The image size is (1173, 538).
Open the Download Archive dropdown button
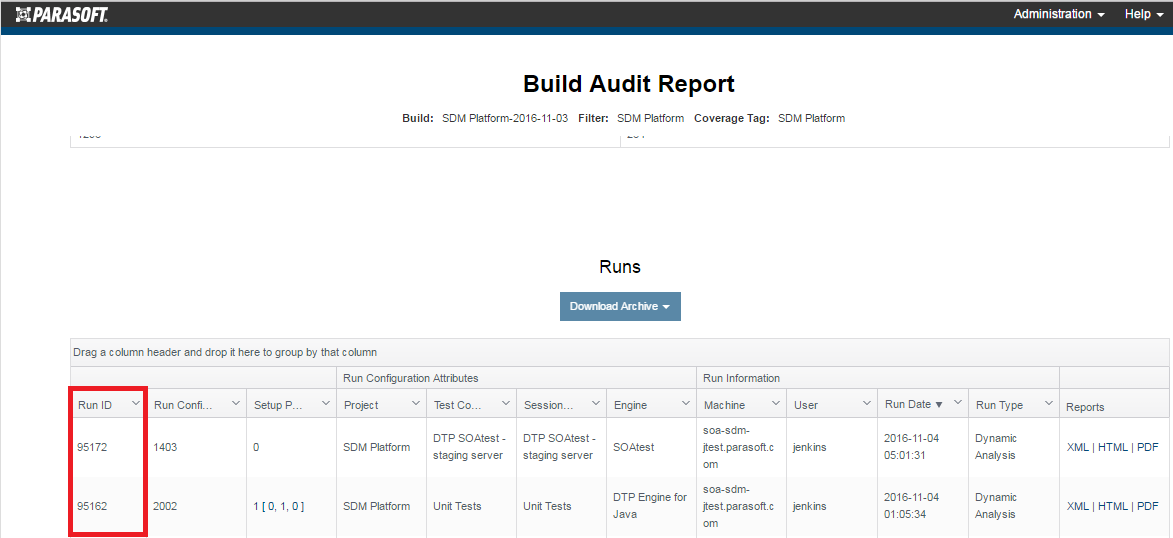(x=620, y=306)
